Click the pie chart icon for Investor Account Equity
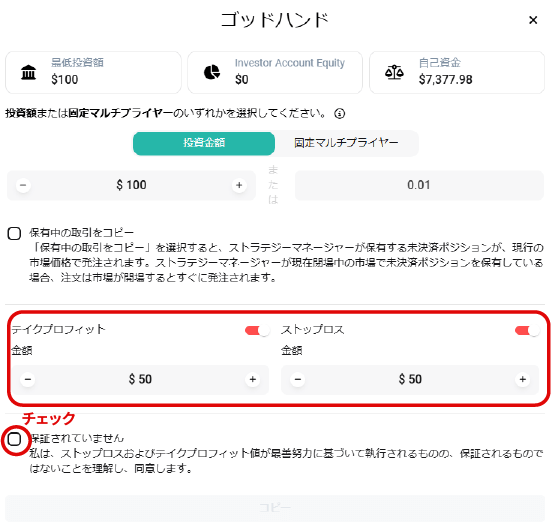 pyautogui.click(x=213, y=72)
